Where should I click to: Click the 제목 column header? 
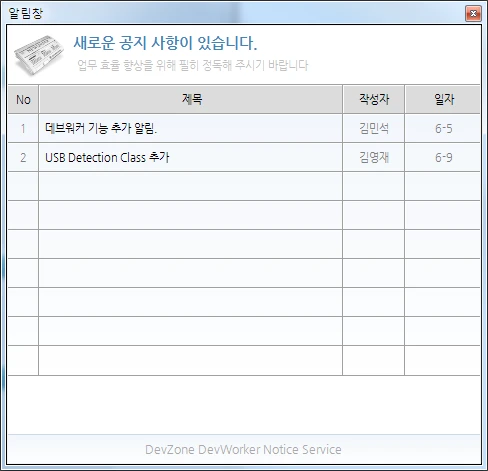pyautogui.click(x=191, y=99)
